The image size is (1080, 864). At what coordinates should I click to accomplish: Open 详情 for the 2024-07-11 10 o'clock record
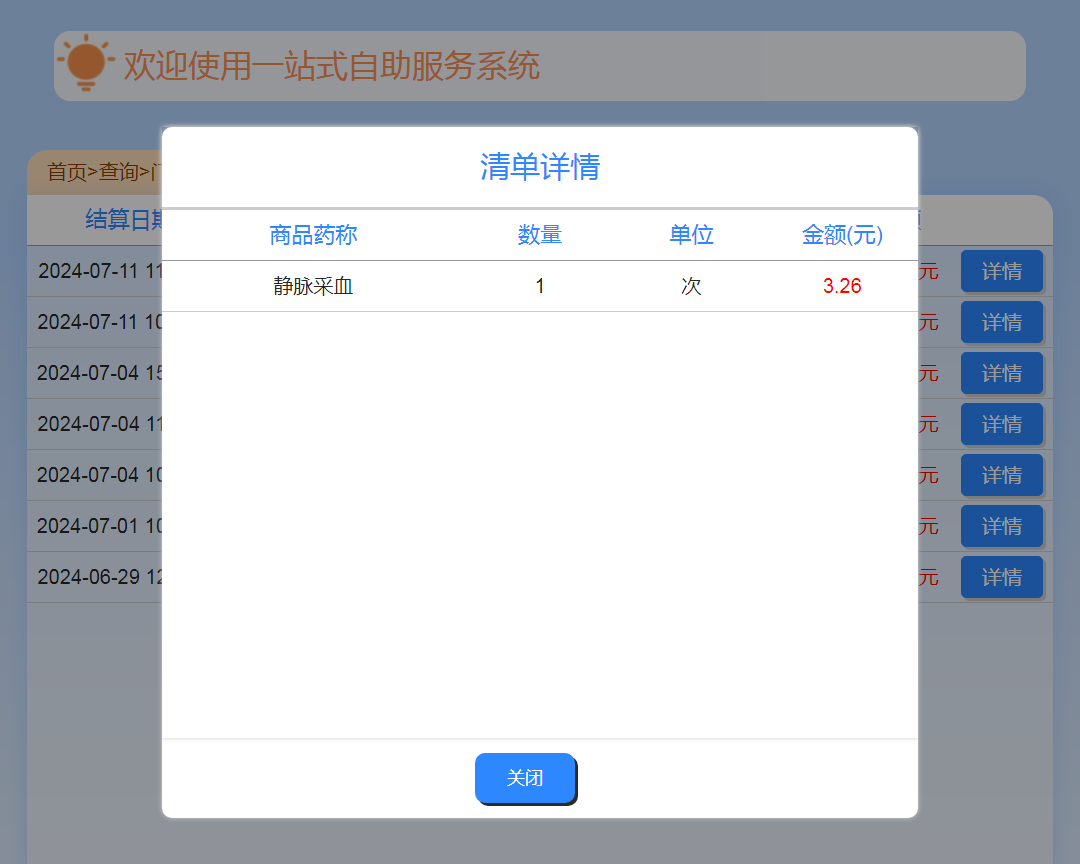point(1001,322)
